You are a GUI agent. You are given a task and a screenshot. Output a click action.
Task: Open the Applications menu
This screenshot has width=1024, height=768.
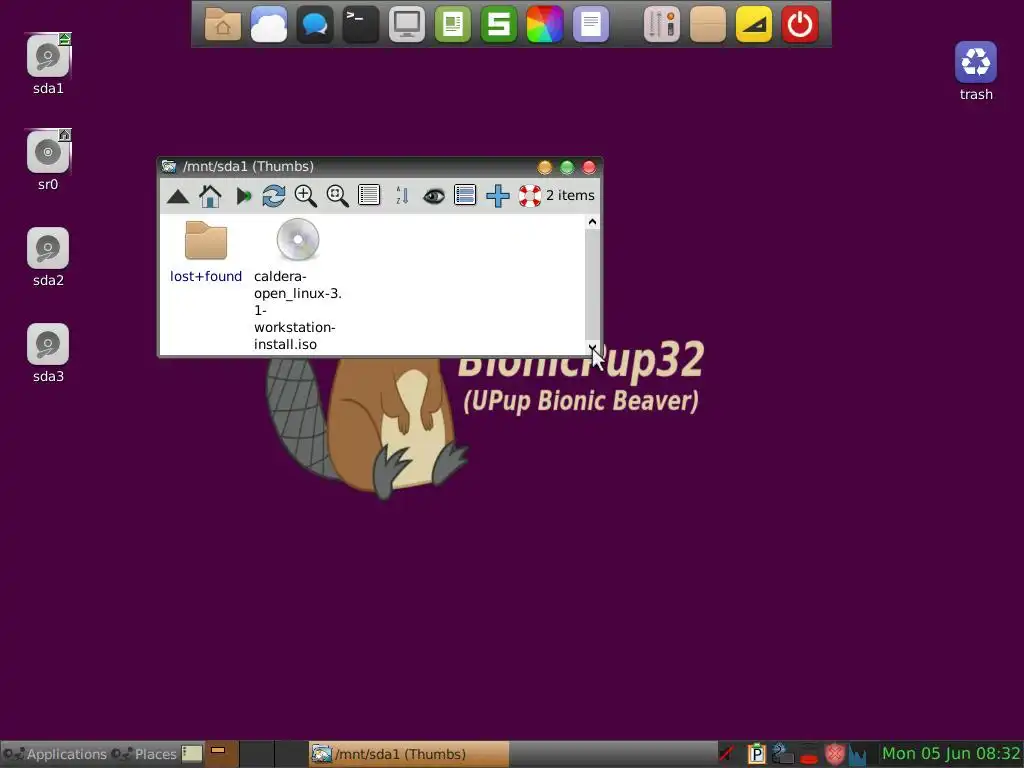(x=55, y=754)
